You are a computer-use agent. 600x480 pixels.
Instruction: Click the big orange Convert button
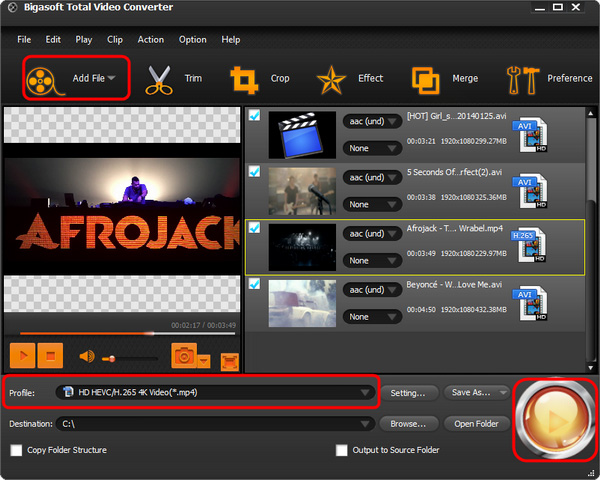pyautogui.click(x=554, y=419)
